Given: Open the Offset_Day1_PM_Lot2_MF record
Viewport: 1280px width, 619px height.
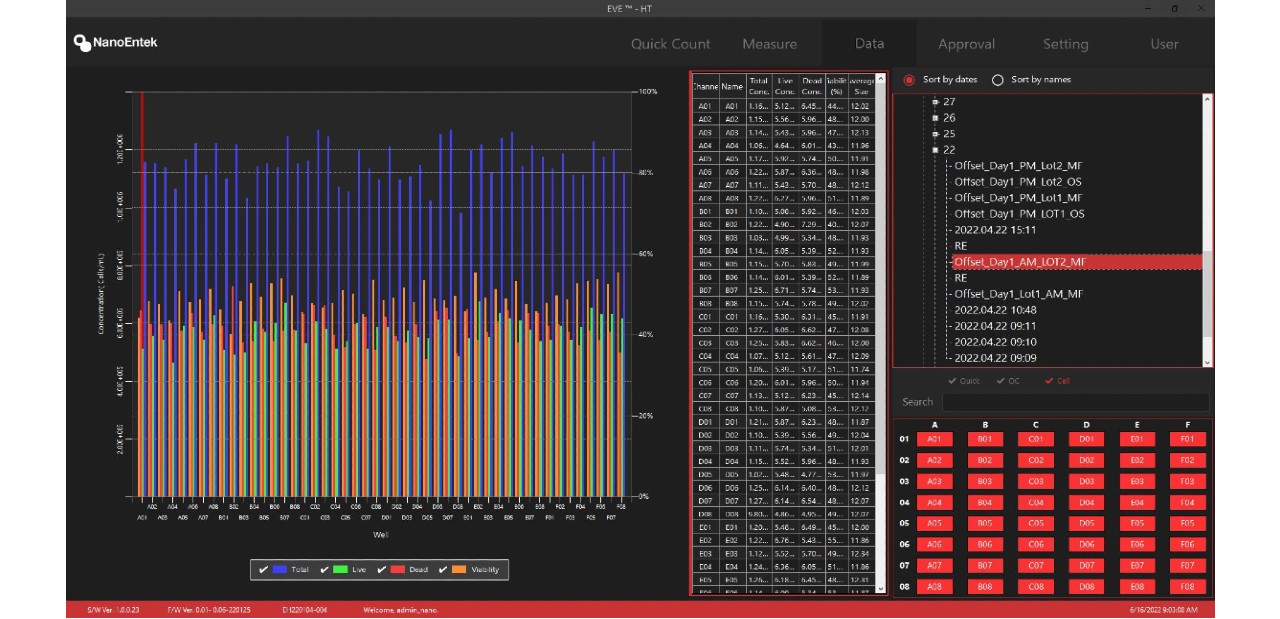Looking at the screenshot, I should (1017, 166).
